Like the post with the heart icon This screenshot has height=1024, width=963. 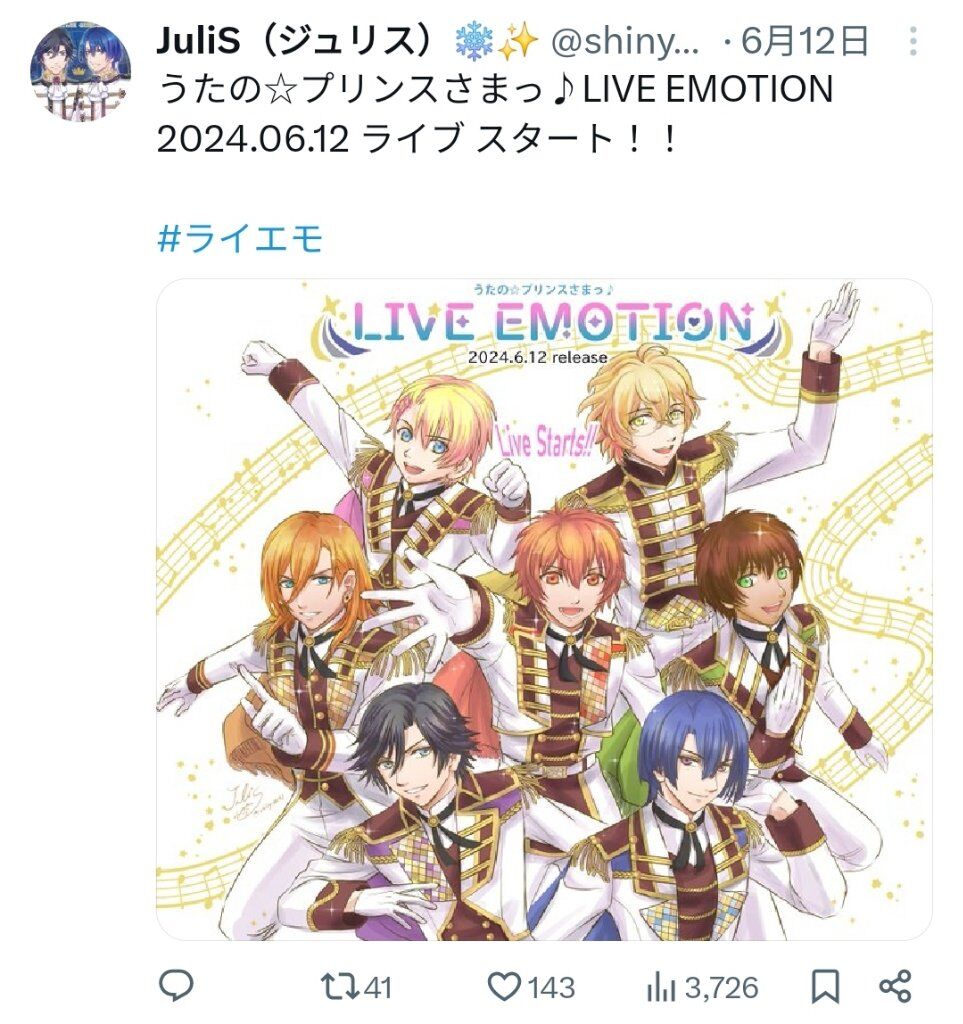click(505, 987)
